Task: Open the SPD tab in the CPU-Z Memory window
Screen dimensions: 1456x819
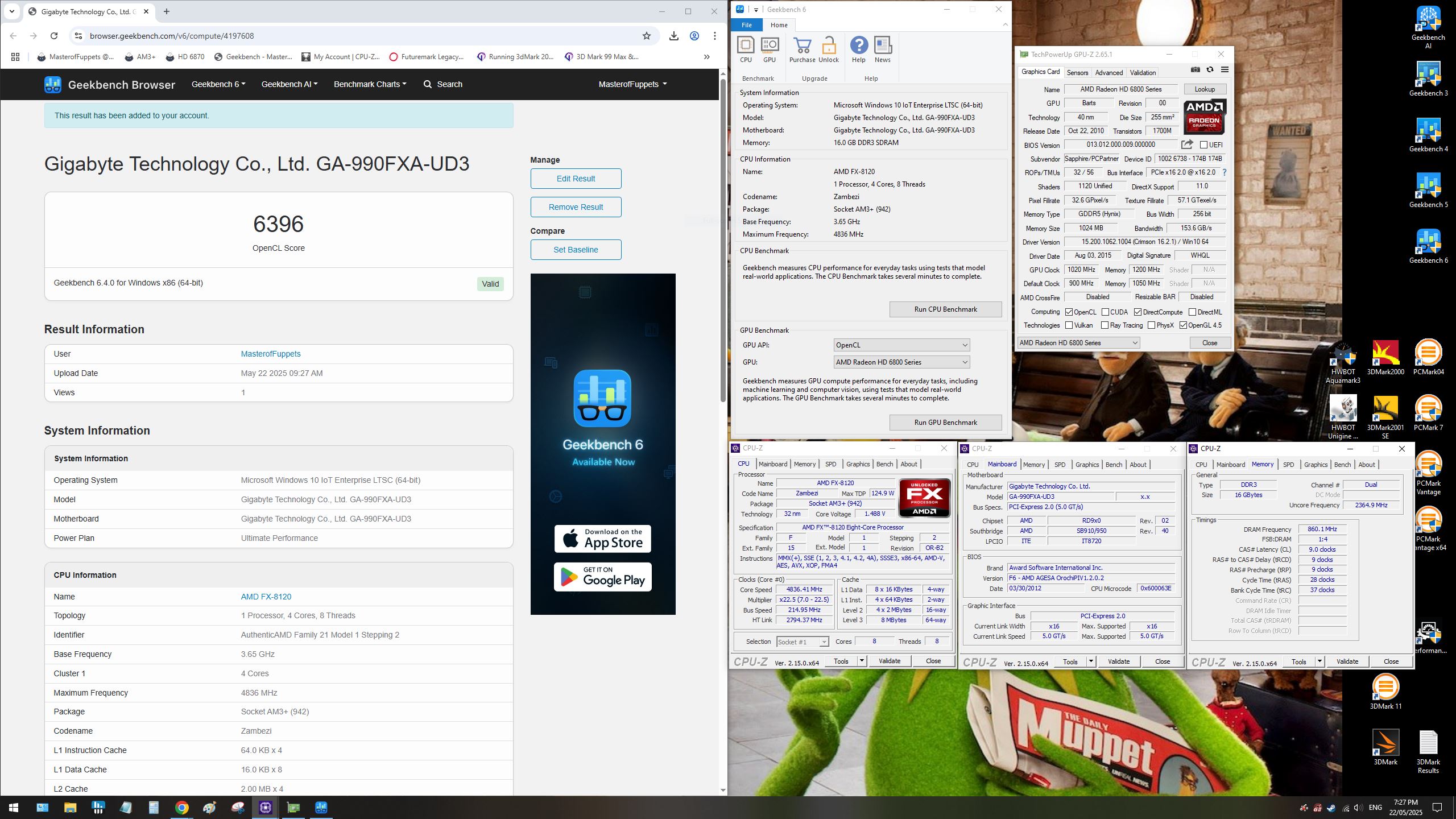Action: (1288, 465)
